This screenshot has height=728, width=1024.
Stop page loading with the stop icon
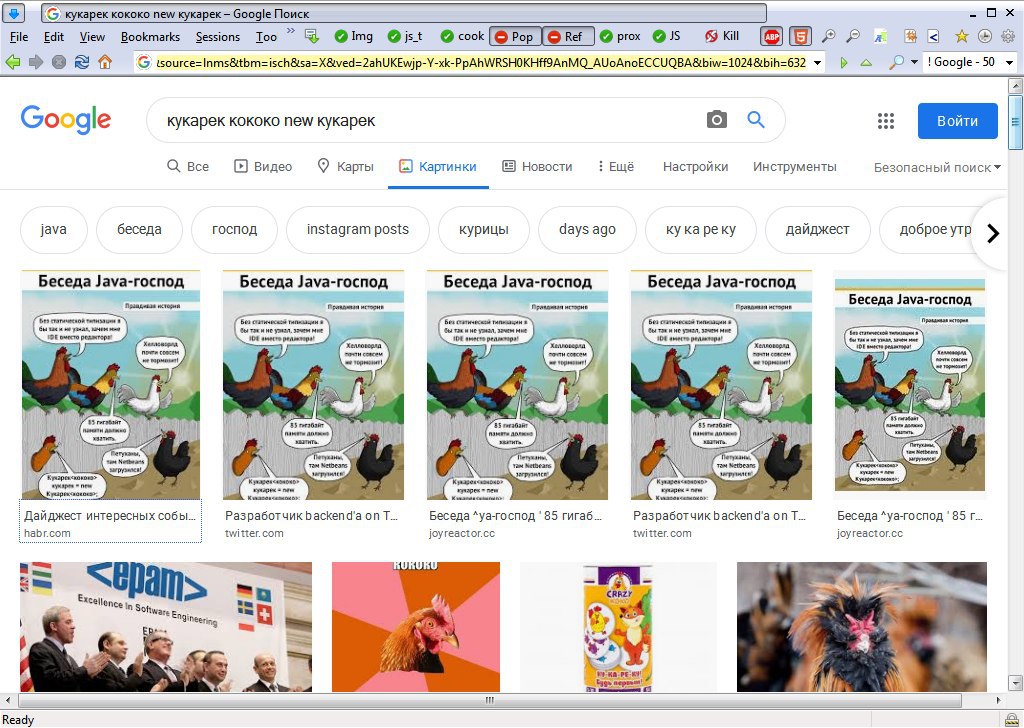tap(59, 62)
